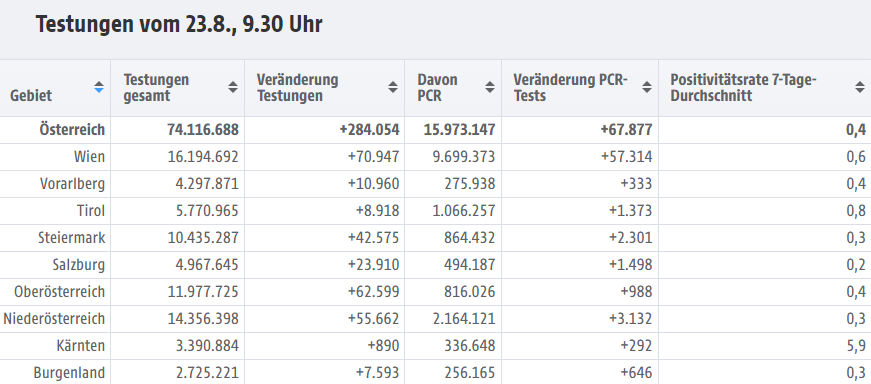Screen dimensions: 871x384
Task: Click Kärnten's positivity rate 5,9
Action: click(x=856, y=346)
